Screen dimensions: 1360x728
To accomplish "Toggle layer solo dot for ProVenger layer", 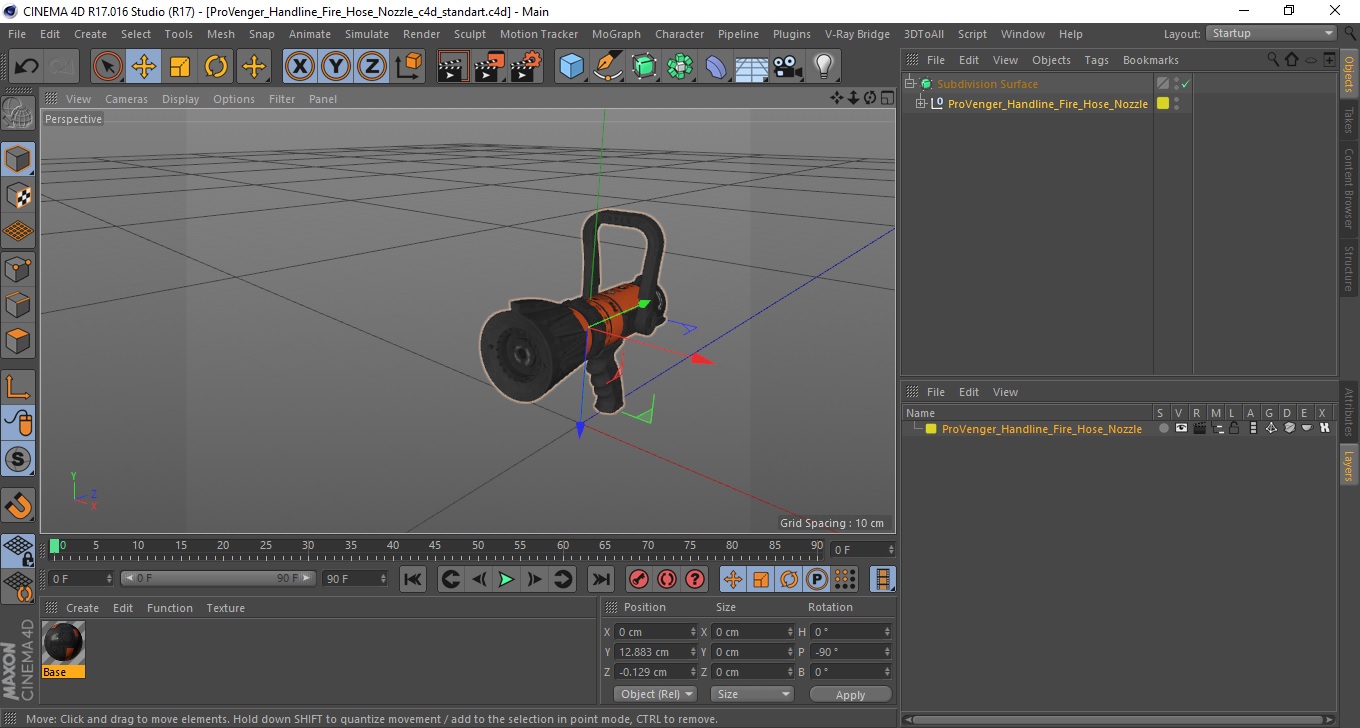I will 1163,428.
